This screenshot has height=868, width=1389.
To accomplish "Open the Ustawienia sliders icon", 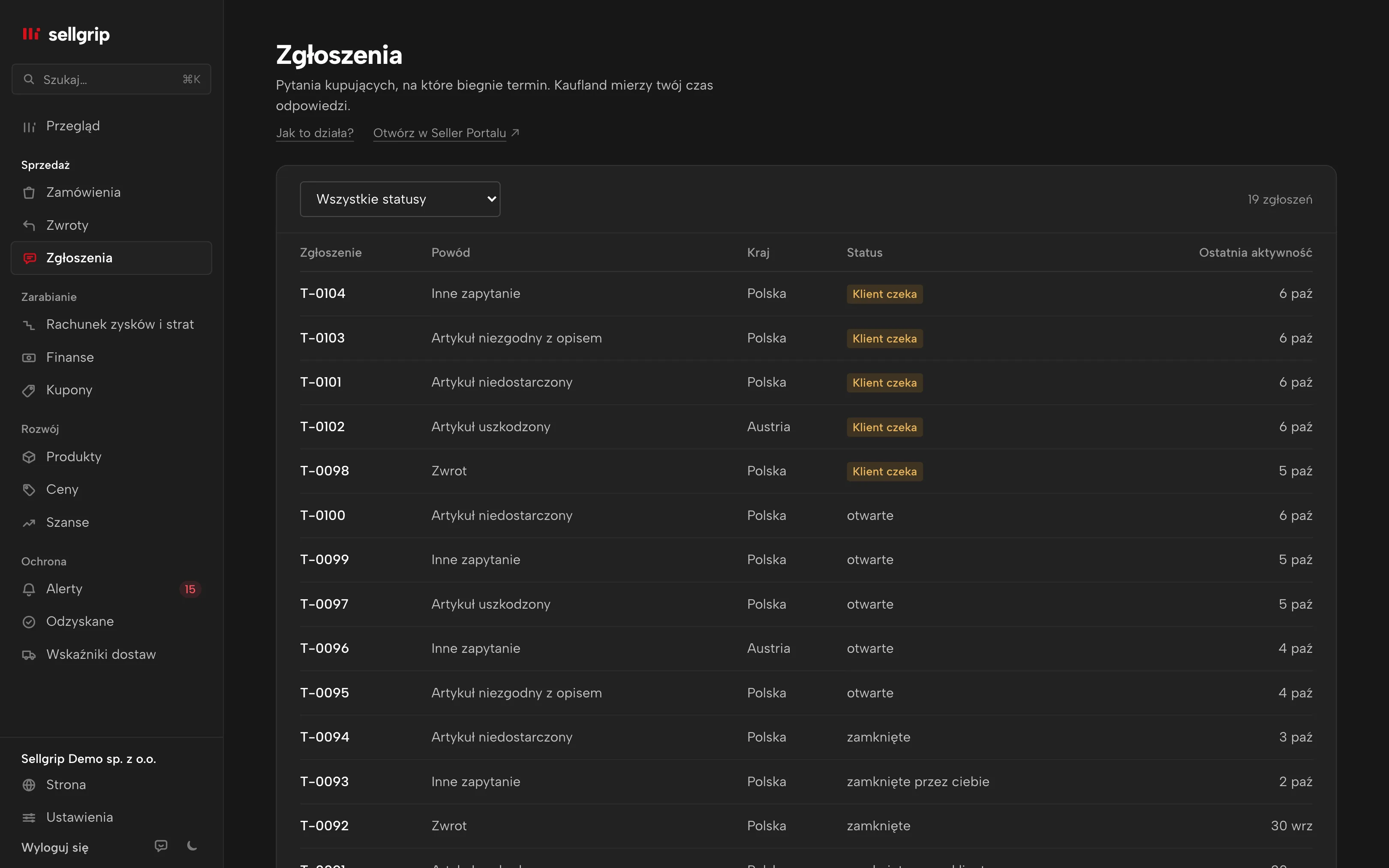I will [29, 818].
